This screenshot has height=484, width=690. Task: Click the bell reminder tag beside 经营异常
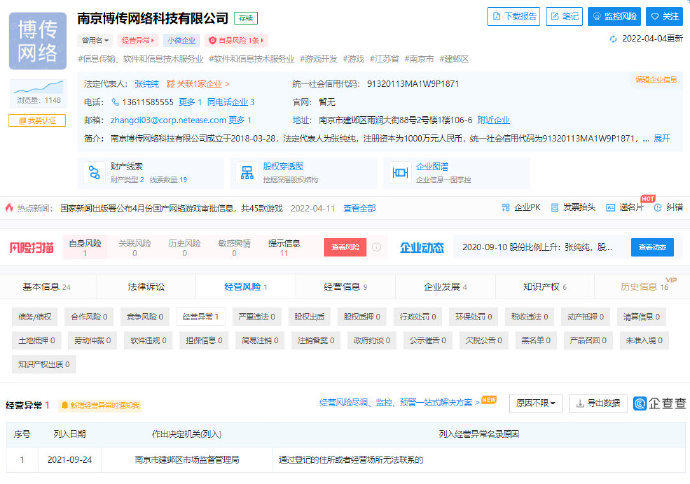[100, 405]
